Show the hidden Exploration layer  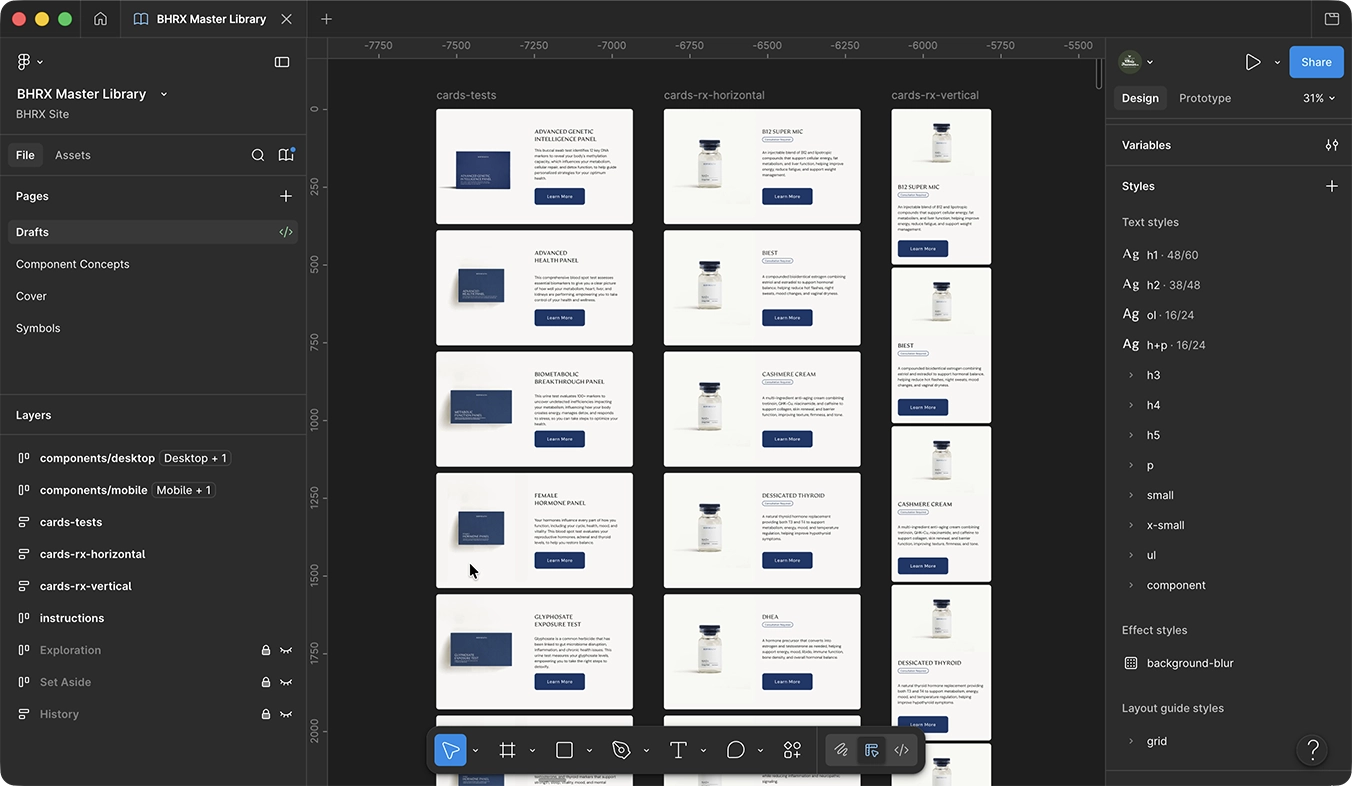[x=286, y=650]
